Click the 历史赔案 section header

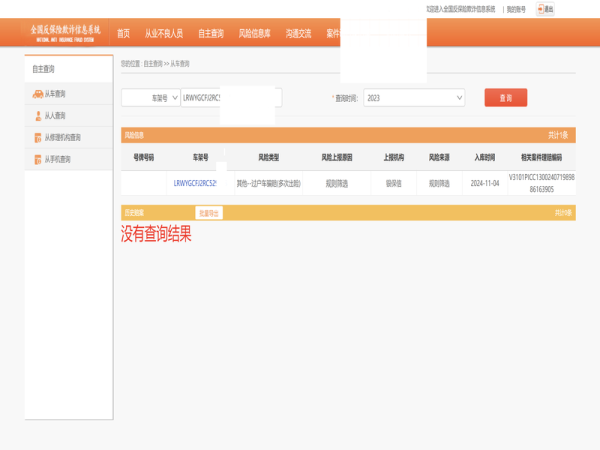click(134, 213)
